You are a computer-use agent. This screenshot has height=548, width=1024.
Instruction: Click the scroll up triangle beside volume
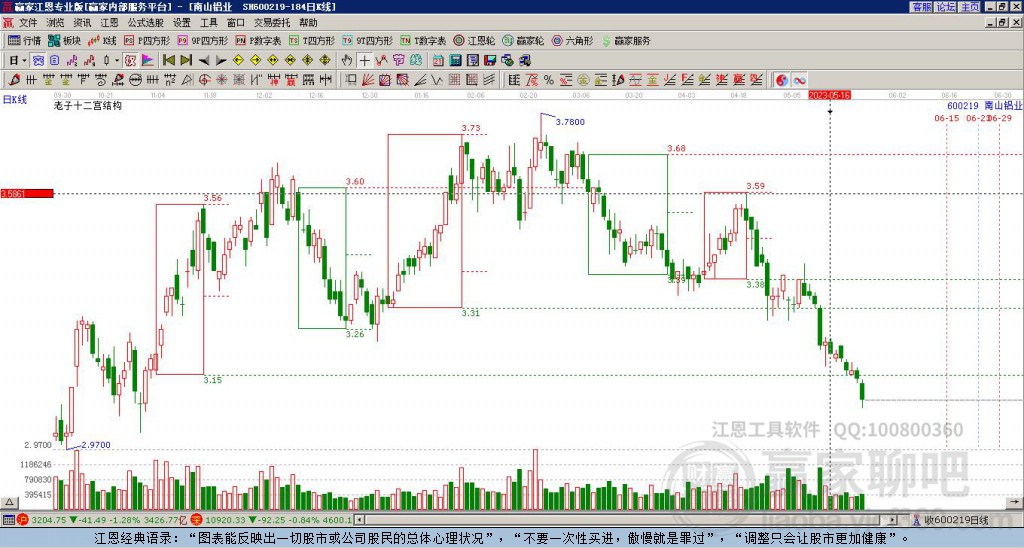(9, 502)
